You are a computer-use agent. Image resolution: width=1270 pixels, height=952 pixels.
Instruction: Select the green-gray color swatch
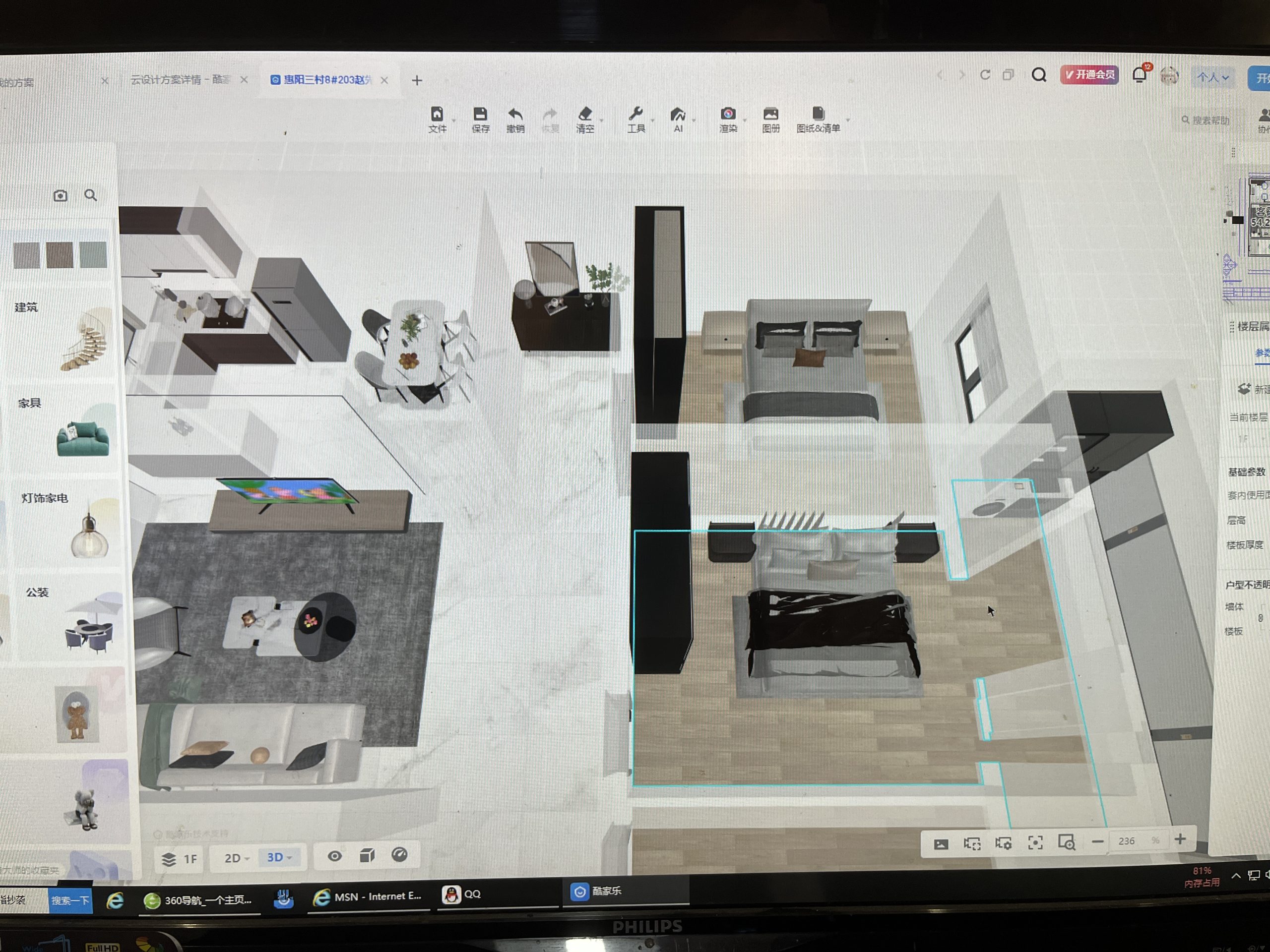[x=94, y=255]
